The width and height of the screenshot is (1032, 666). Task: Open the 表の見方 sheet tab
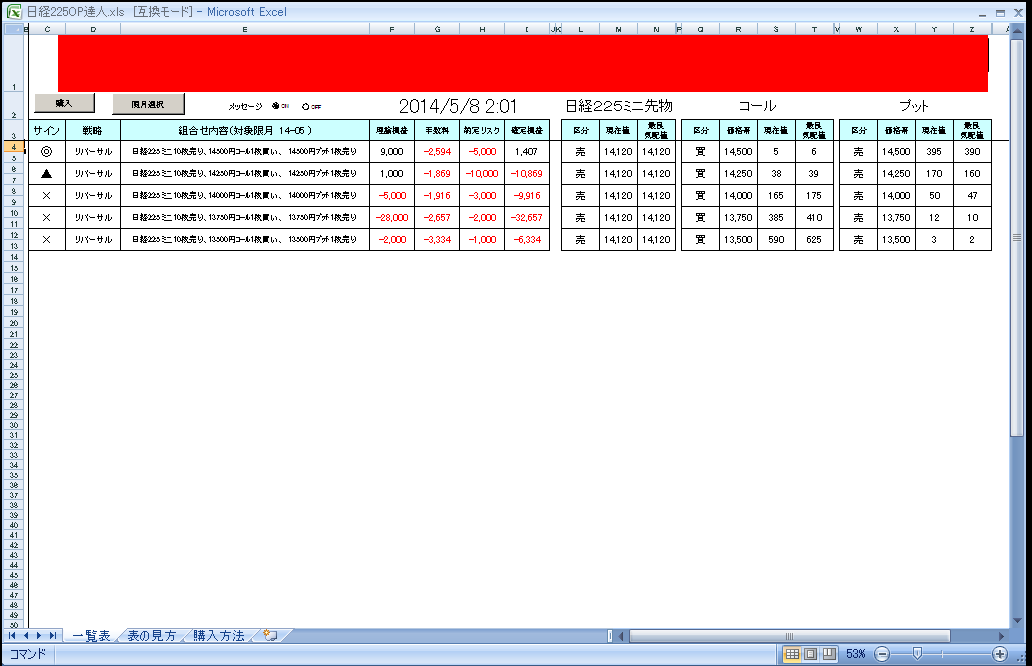click(x=151, y=636)
